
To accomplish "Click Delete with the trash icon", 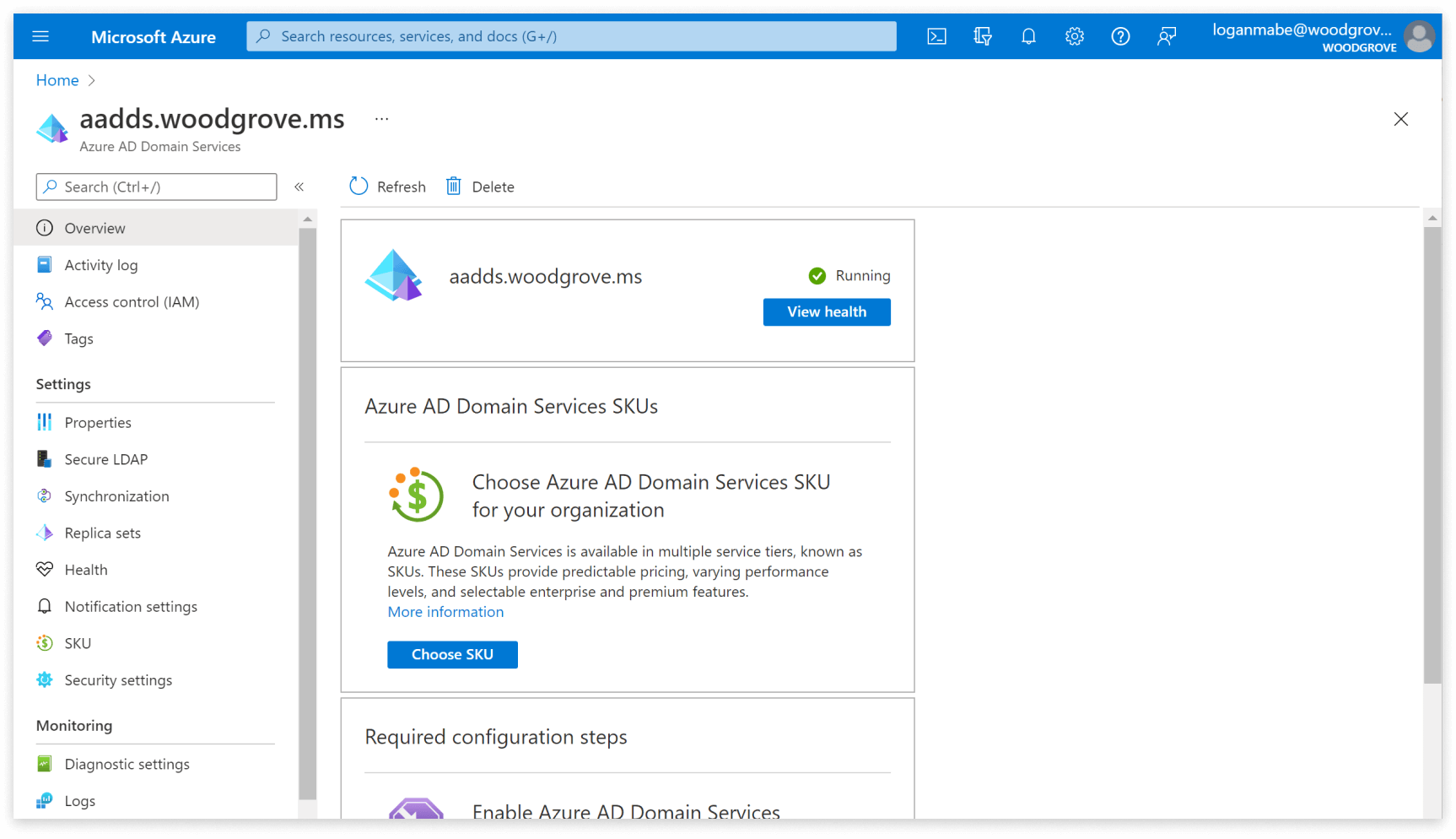I will (480, 187).
